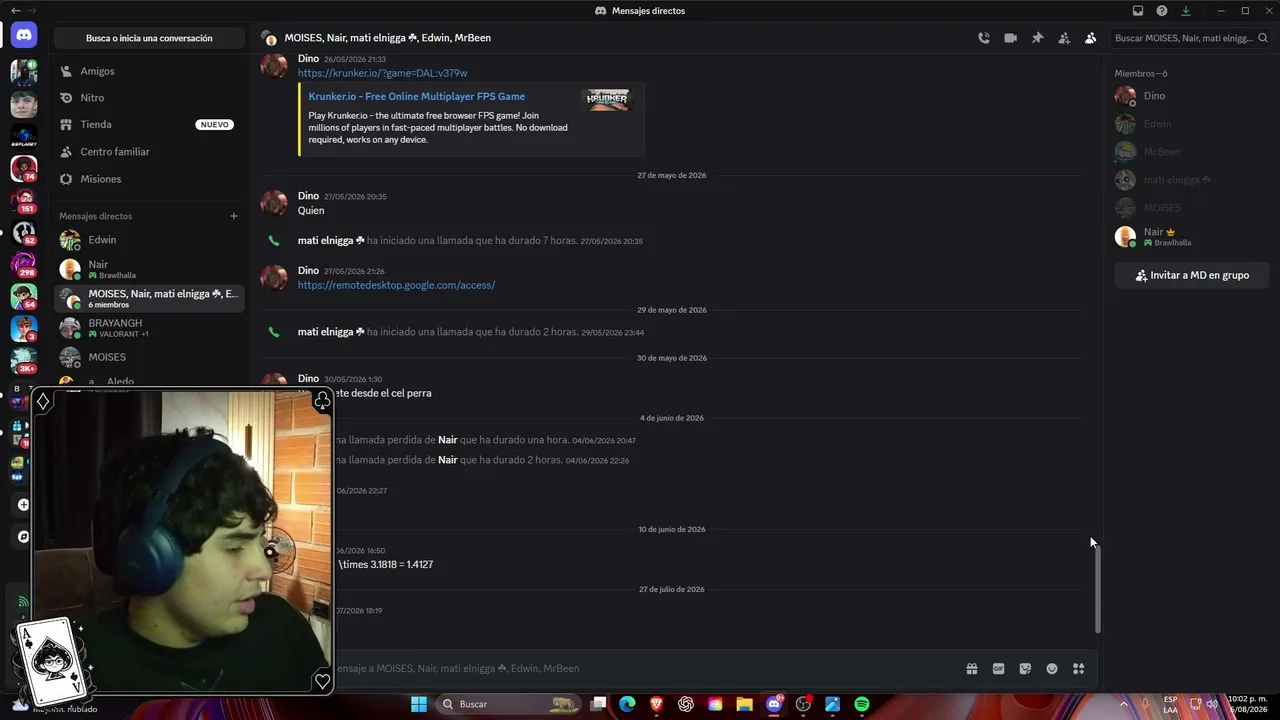Viewport: 1280px width, 720px height.
Task: Open the emoji picker
Action: click(1052, 669)
